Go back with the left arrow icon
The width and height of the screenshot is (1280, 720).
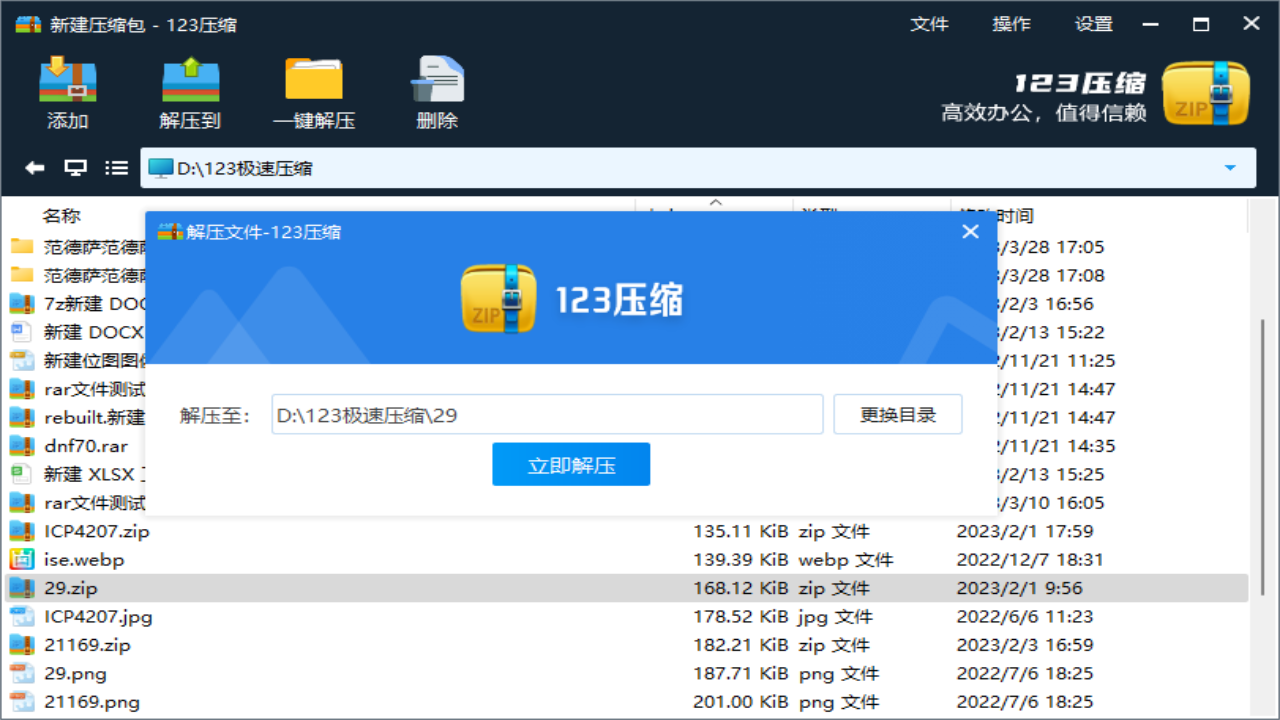(35, 168)
